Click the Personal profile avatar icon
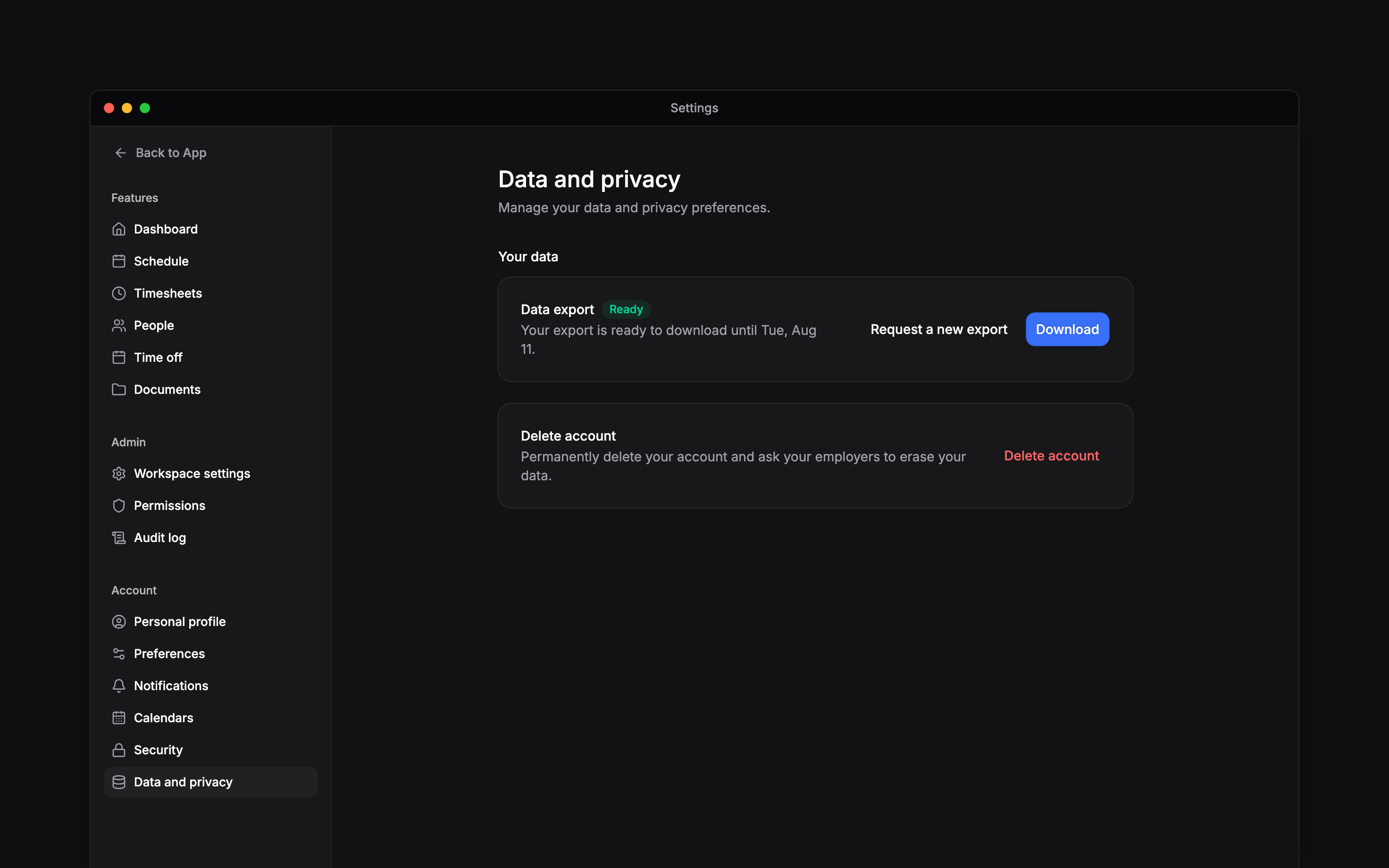 coord(119,622)
